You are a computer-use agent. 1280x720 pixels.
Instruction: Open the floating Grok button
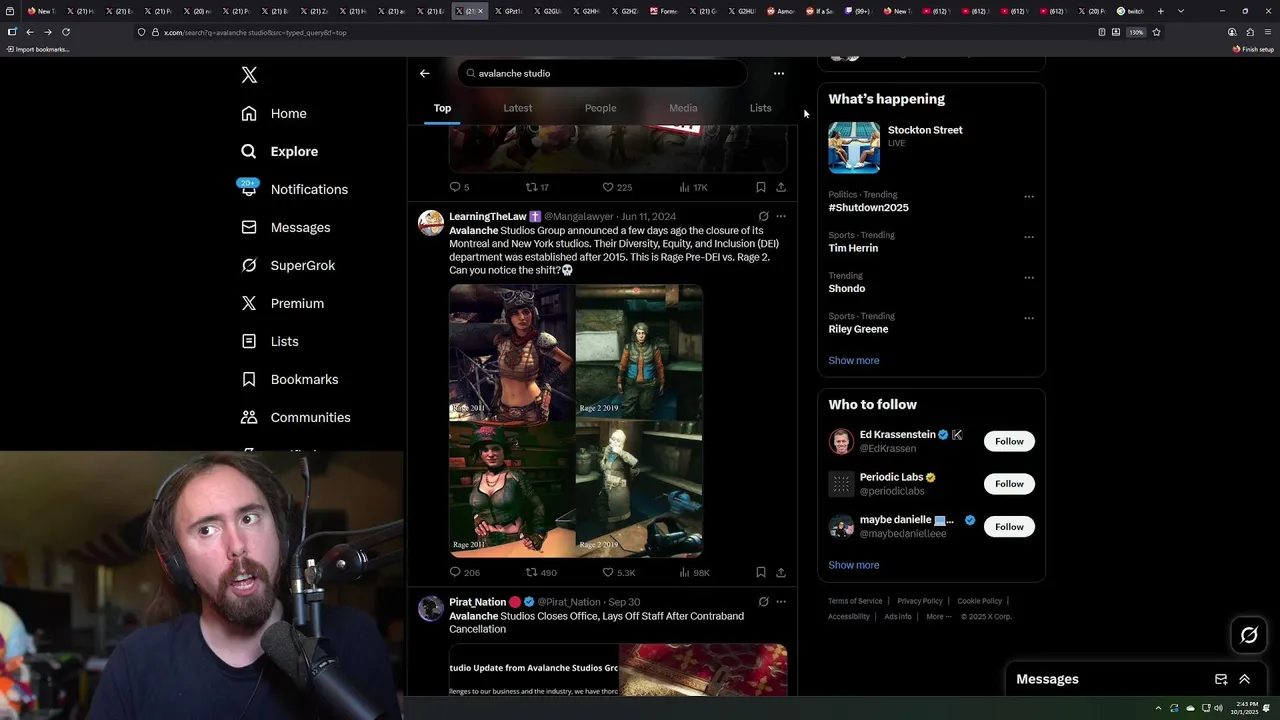coord(1249,635)
